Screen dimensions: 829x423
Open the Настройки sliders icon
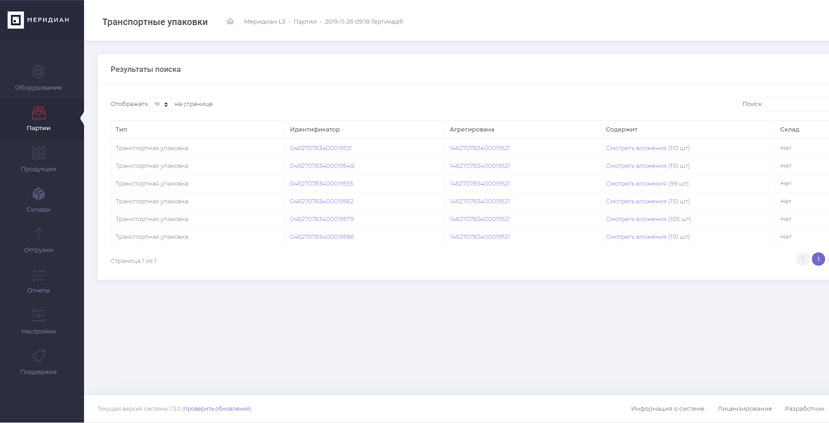point(39,316)
